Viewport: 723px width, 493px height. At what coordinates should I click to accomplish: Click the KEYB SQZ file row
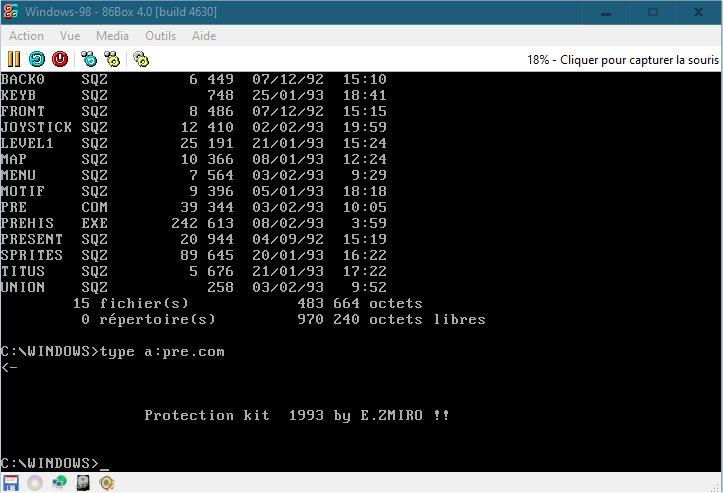coord(194,95)
